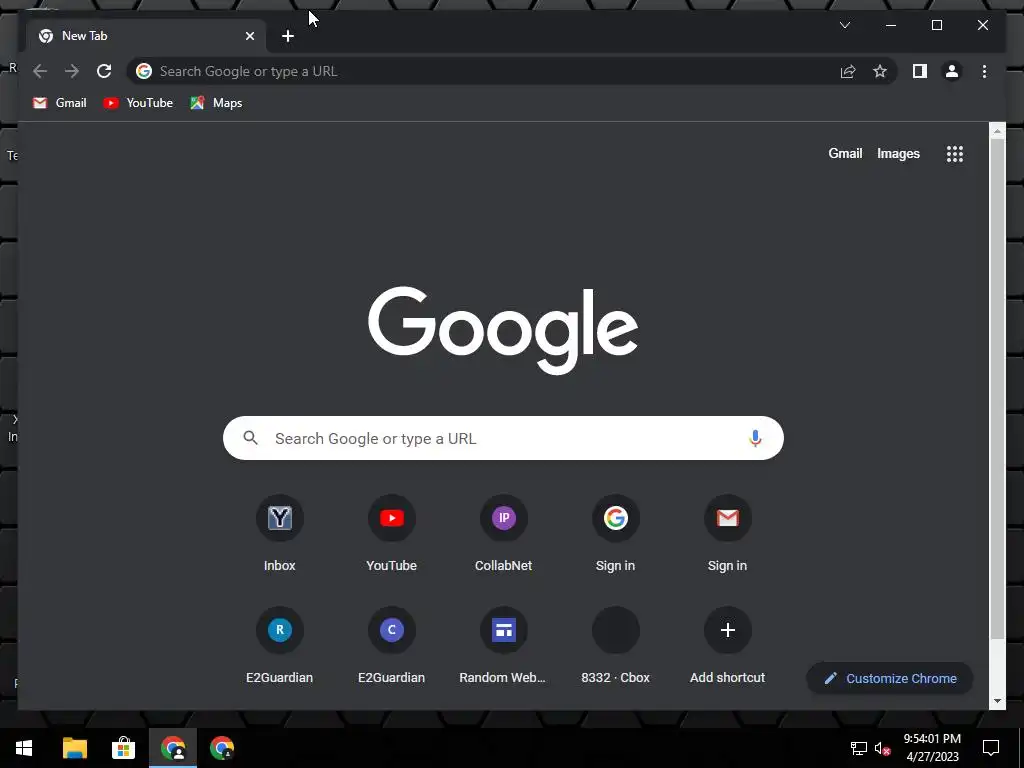The image size is (1024, 768).
Task: Click the Images link at top right
Action: (898, 153)
